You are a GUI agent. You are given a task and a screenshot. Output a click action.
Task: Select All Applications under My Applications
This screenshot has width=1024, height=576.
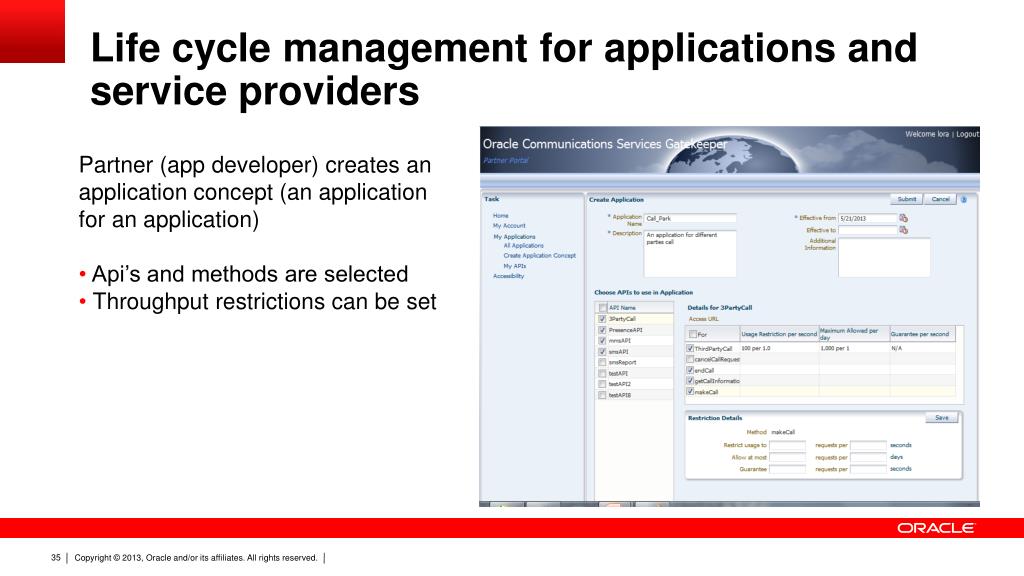523,246
